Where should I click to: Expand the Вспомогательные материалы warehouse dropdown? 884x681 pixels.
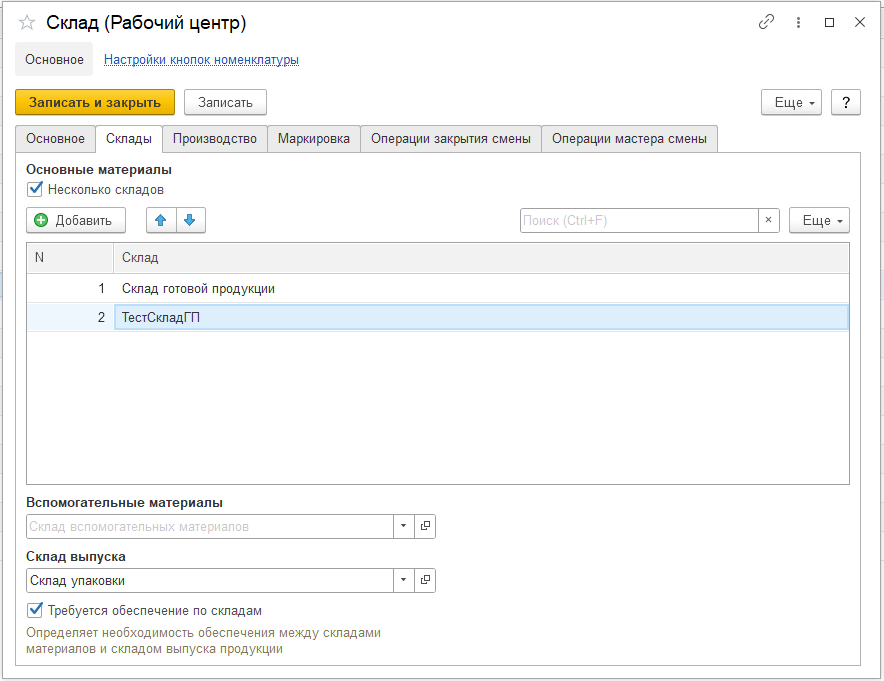pyautogui.click(x=404, y=526)
